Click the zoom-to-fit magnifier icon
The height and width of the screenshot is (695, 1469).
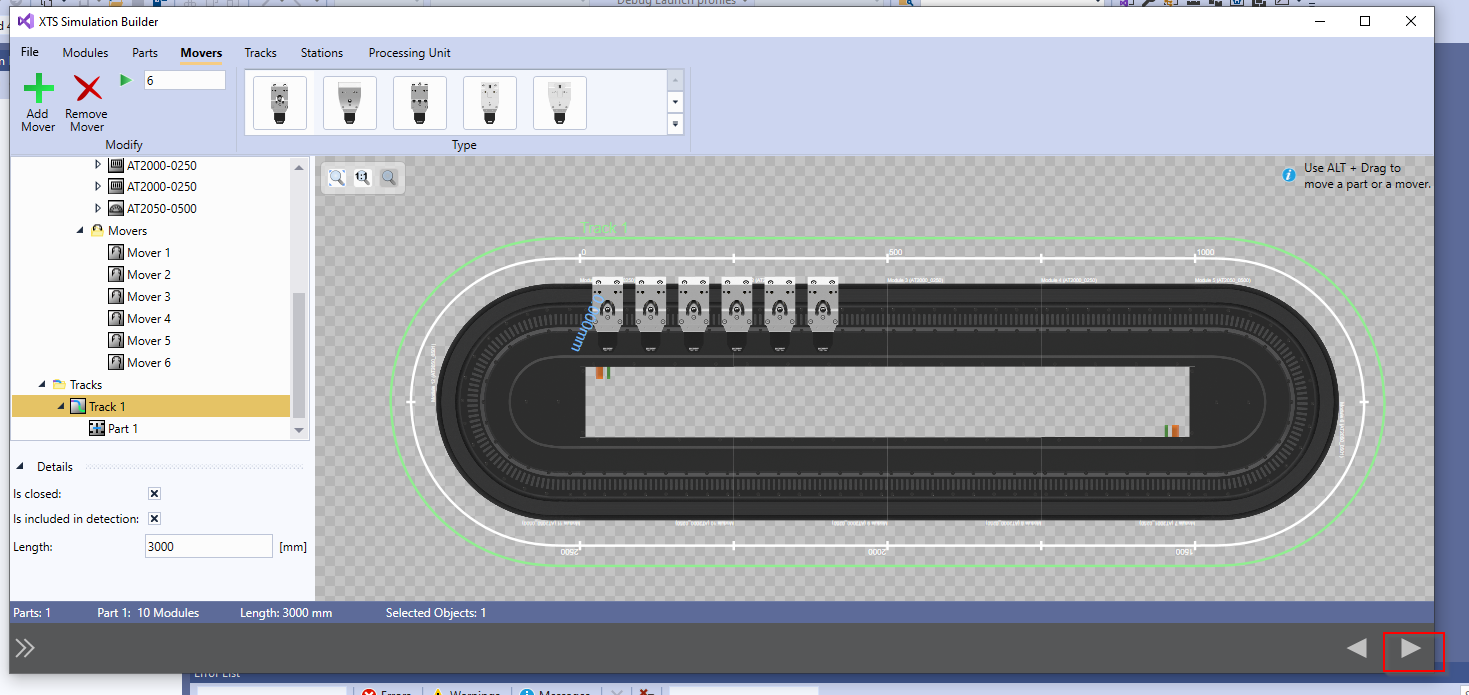(337, 178)
